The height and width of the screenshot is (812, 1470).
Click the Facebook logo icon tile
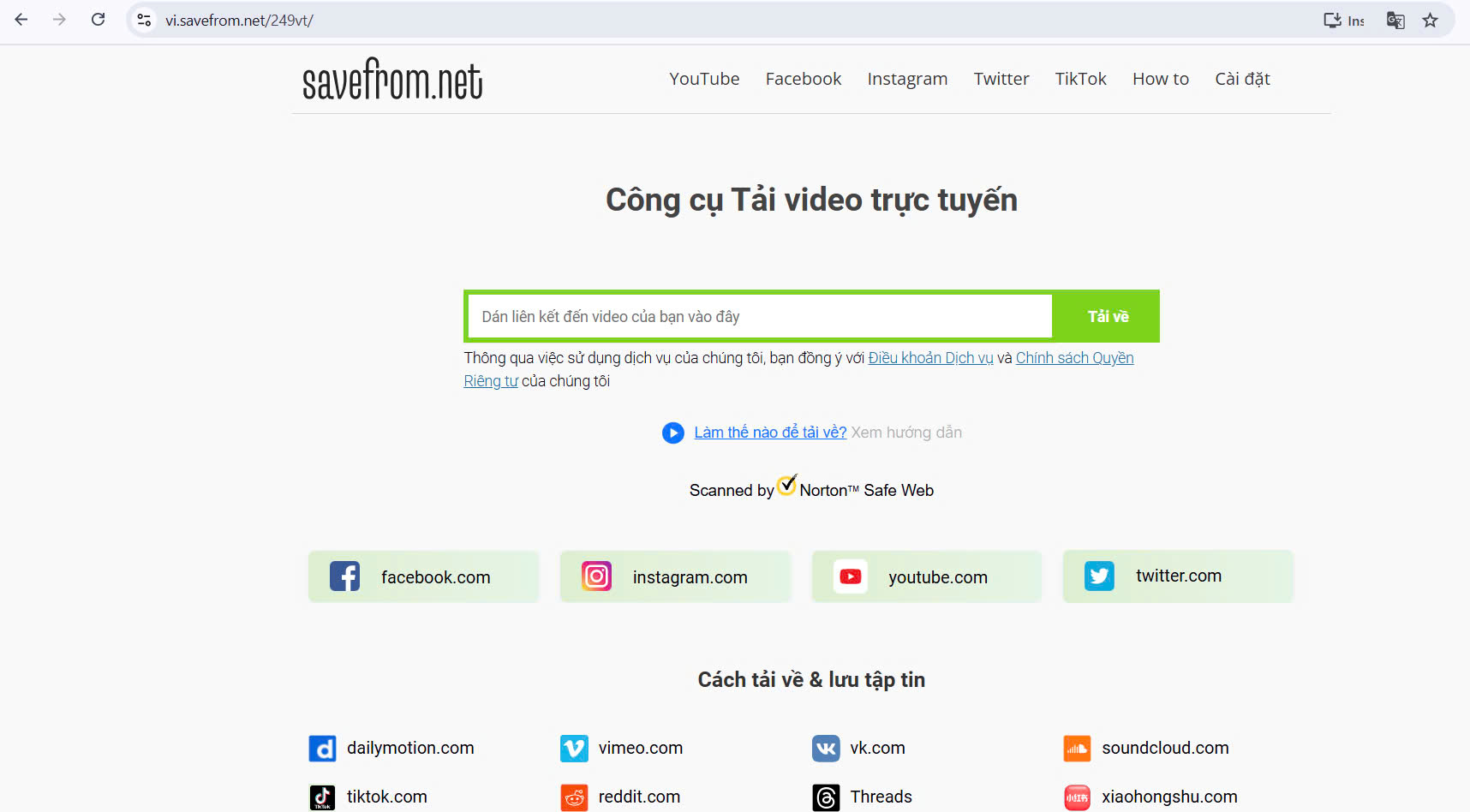click(344, 576)
